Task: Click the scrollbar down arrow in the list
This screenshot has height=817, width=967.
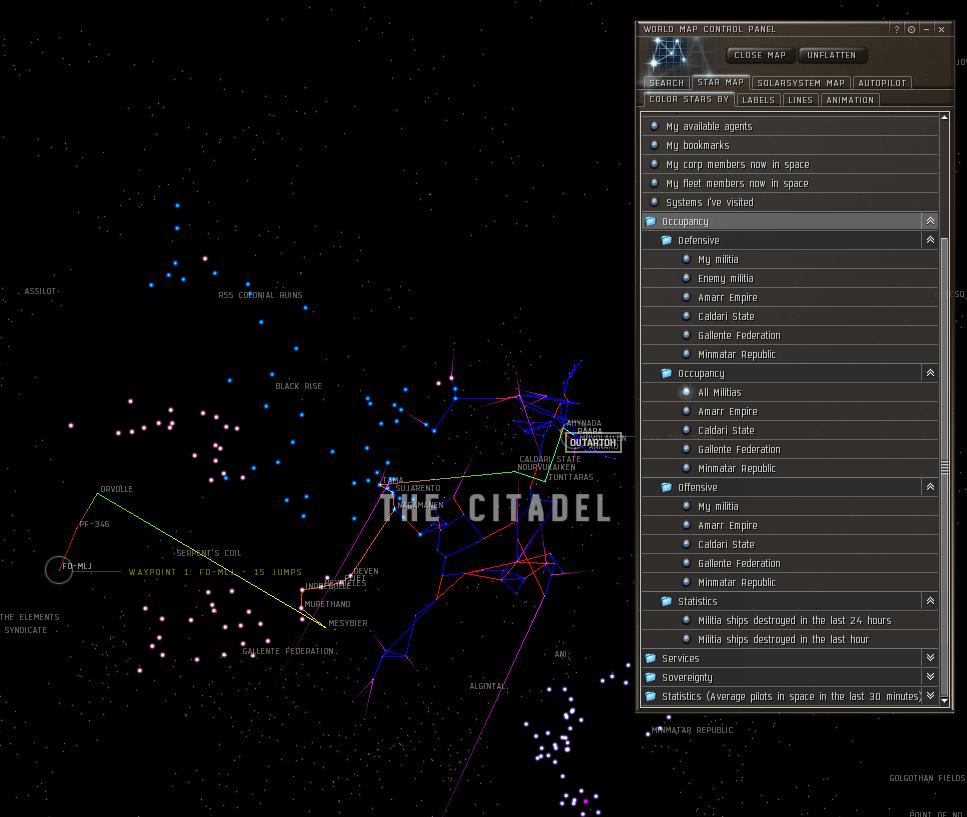Action: coord(944,701)
